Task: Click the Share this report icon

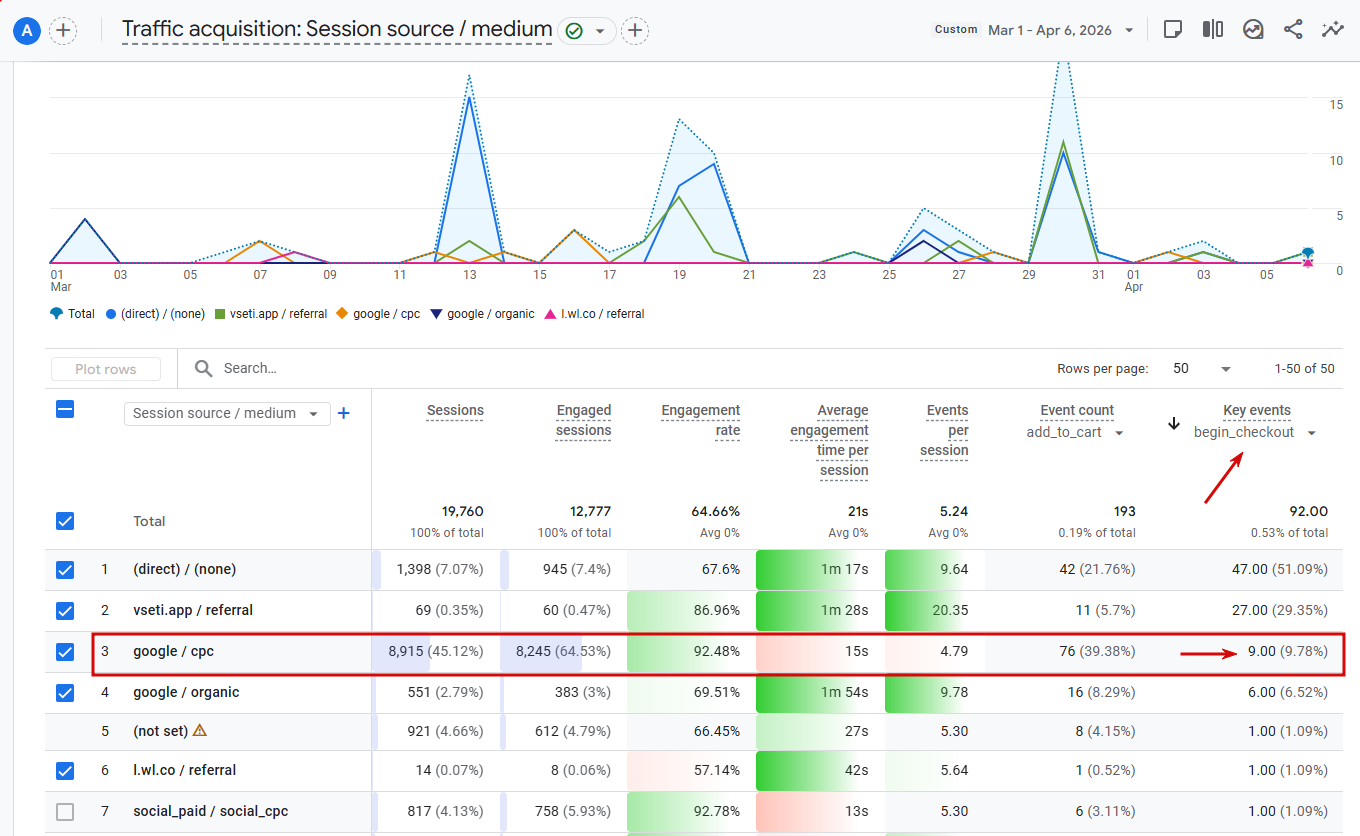Action: 1293,30
